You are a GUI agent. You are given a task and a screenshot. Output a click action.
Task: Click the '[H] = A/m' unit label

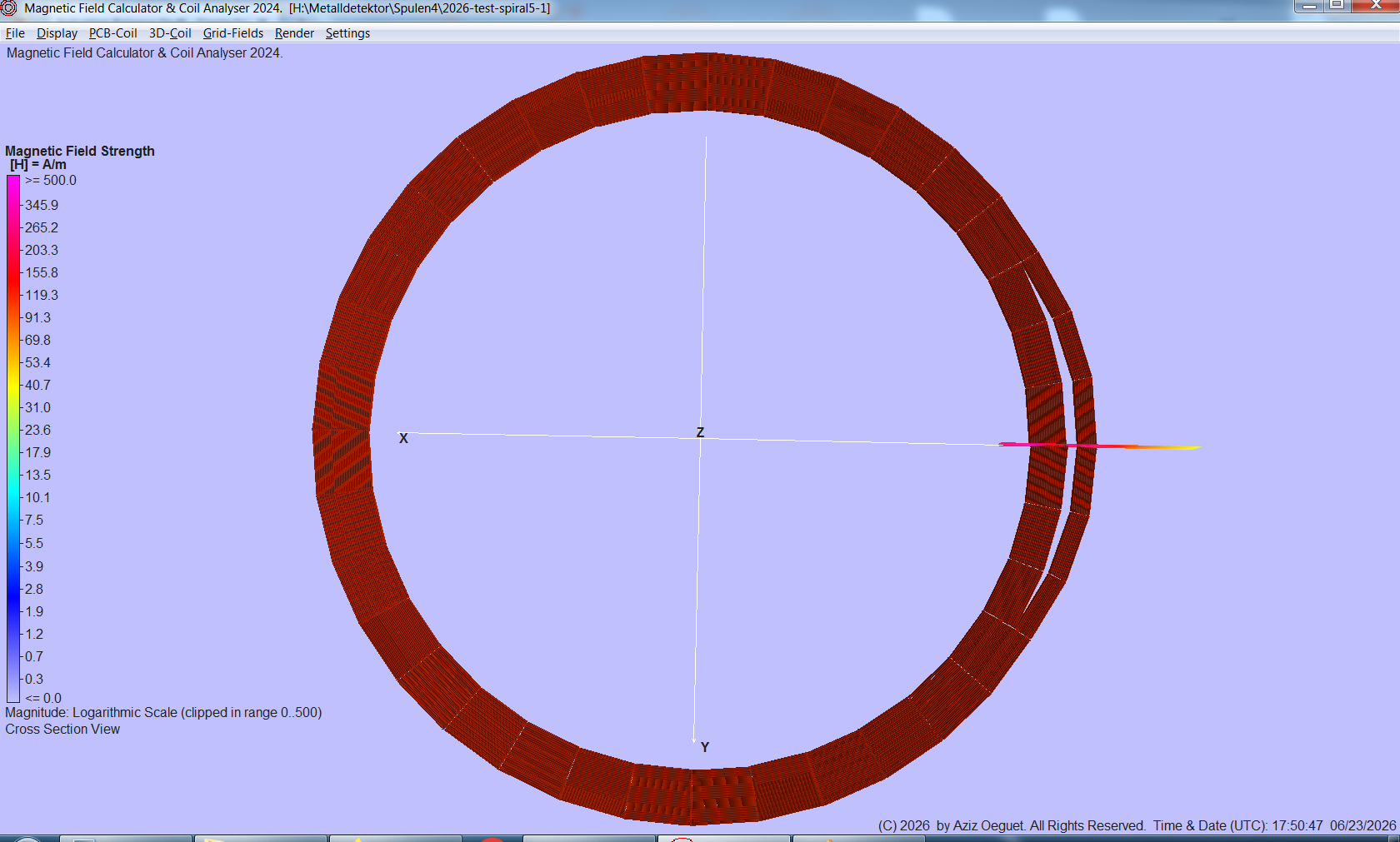pyautogui.click(x=38, y=165)
